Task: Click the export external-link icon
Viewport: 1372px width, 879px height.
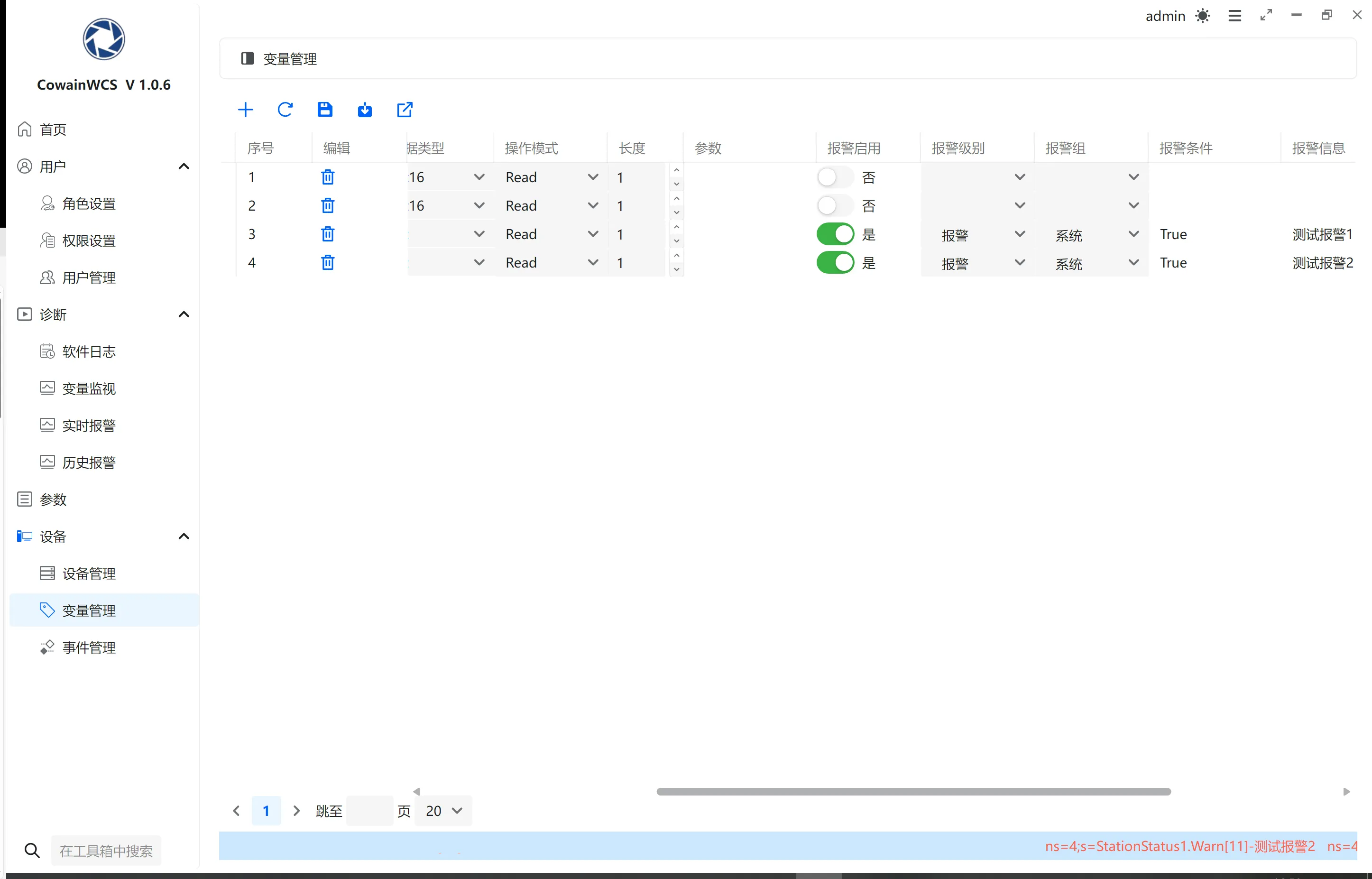Action: (405, 110)
